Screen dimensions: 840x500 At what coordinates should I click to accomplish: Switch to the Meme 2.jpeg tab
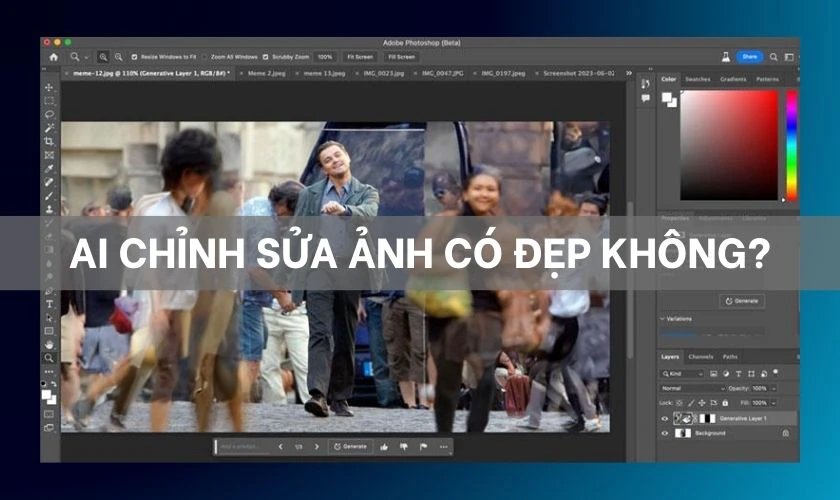tap(266, 73)
